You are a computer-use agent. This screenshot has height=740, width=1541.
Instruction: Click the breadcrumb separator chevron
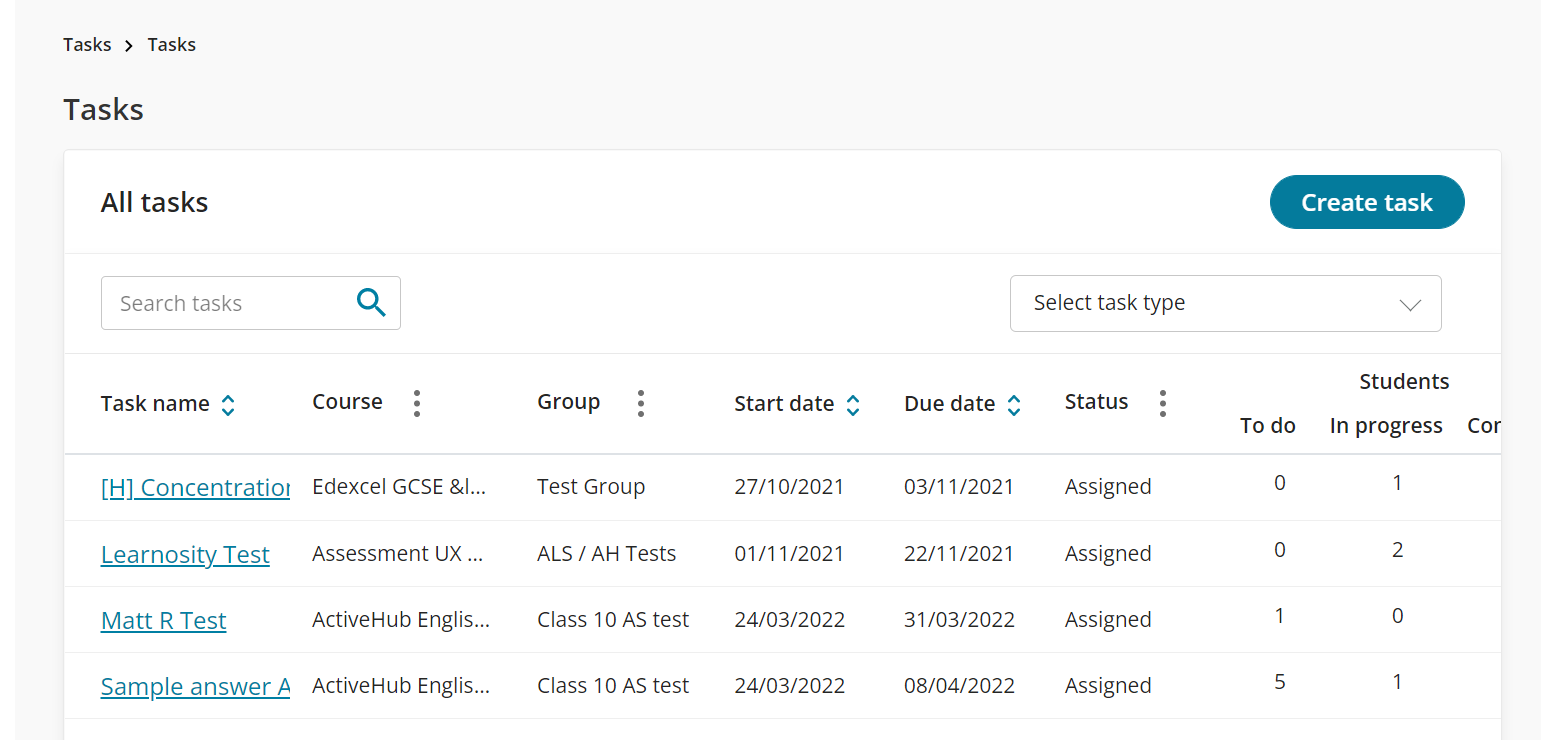tap(128, 45)
